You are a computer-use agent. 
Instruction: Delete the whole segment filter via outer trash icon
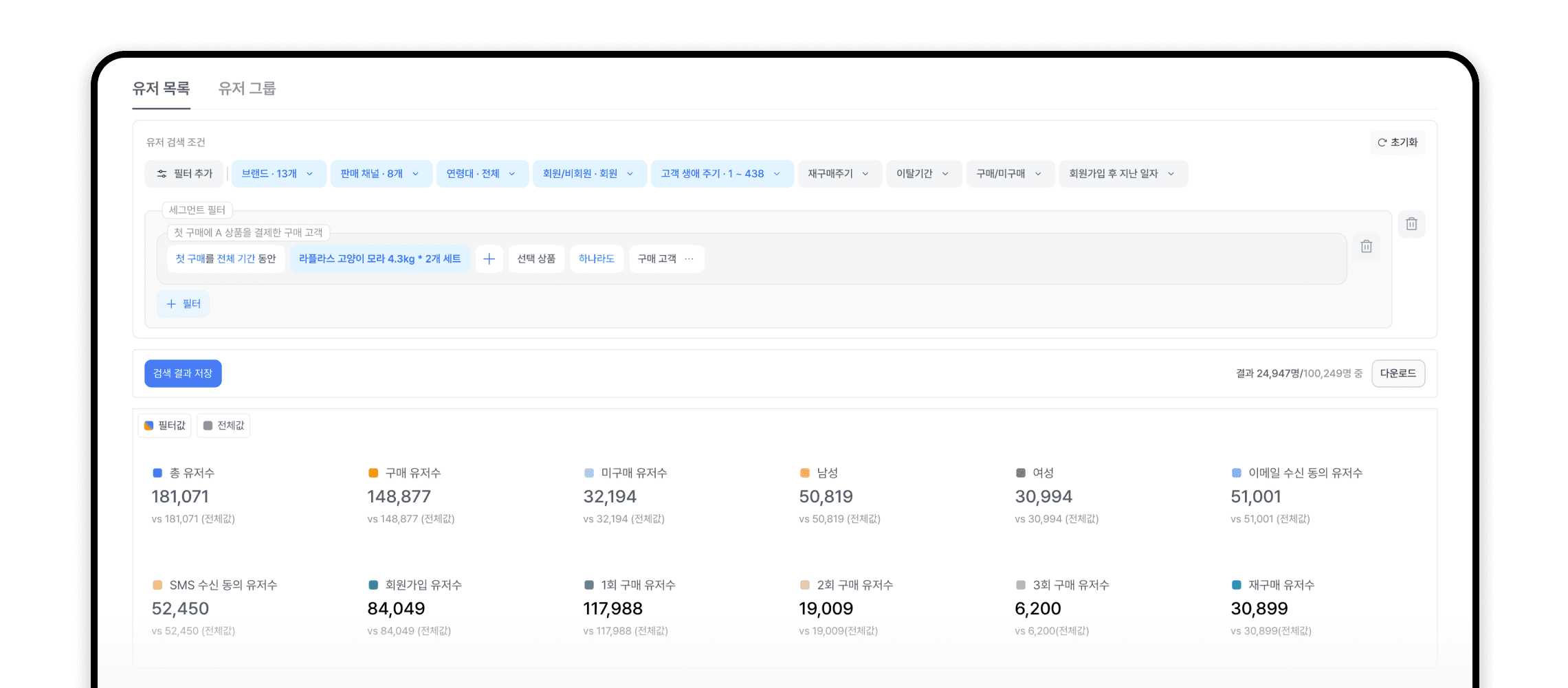click(1411, 224)
